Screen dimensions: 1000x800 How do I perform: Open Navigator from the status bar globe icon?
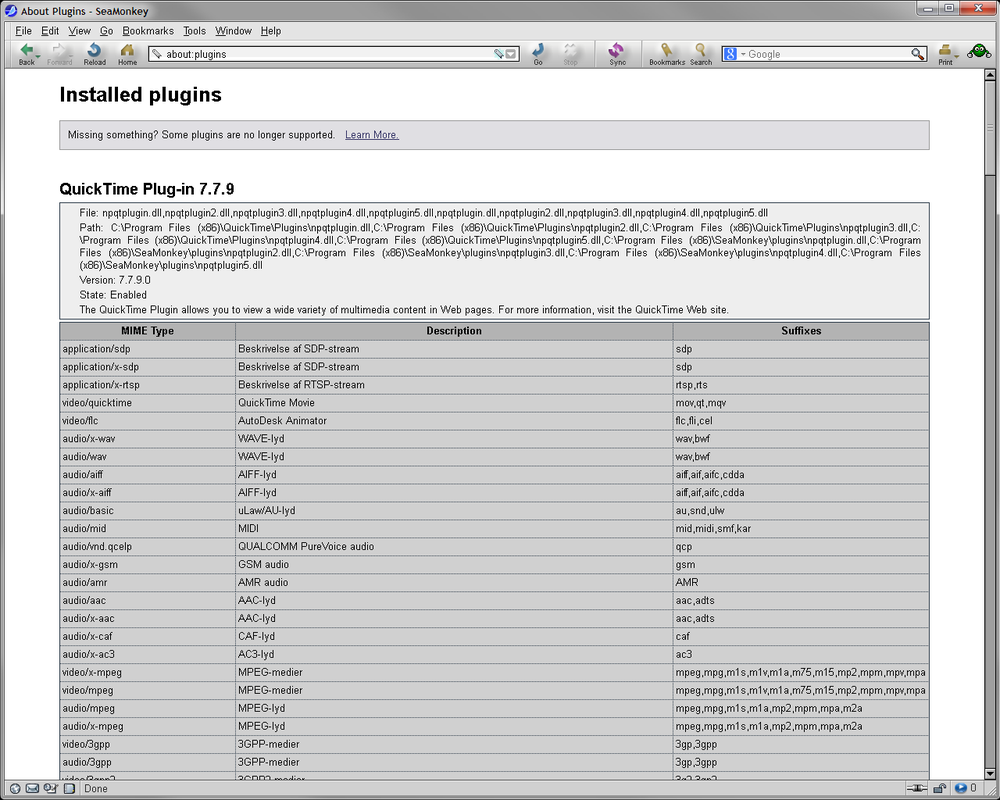coord(15,789)
